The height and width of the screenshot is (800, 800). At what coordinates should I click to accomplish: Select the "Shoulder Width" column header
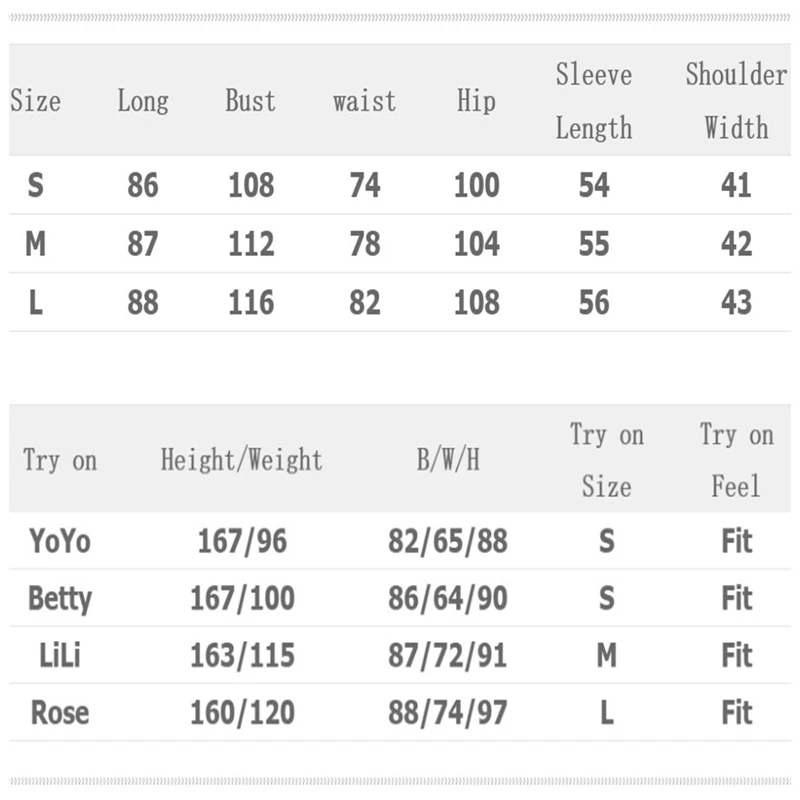click(x=736, y=101)
